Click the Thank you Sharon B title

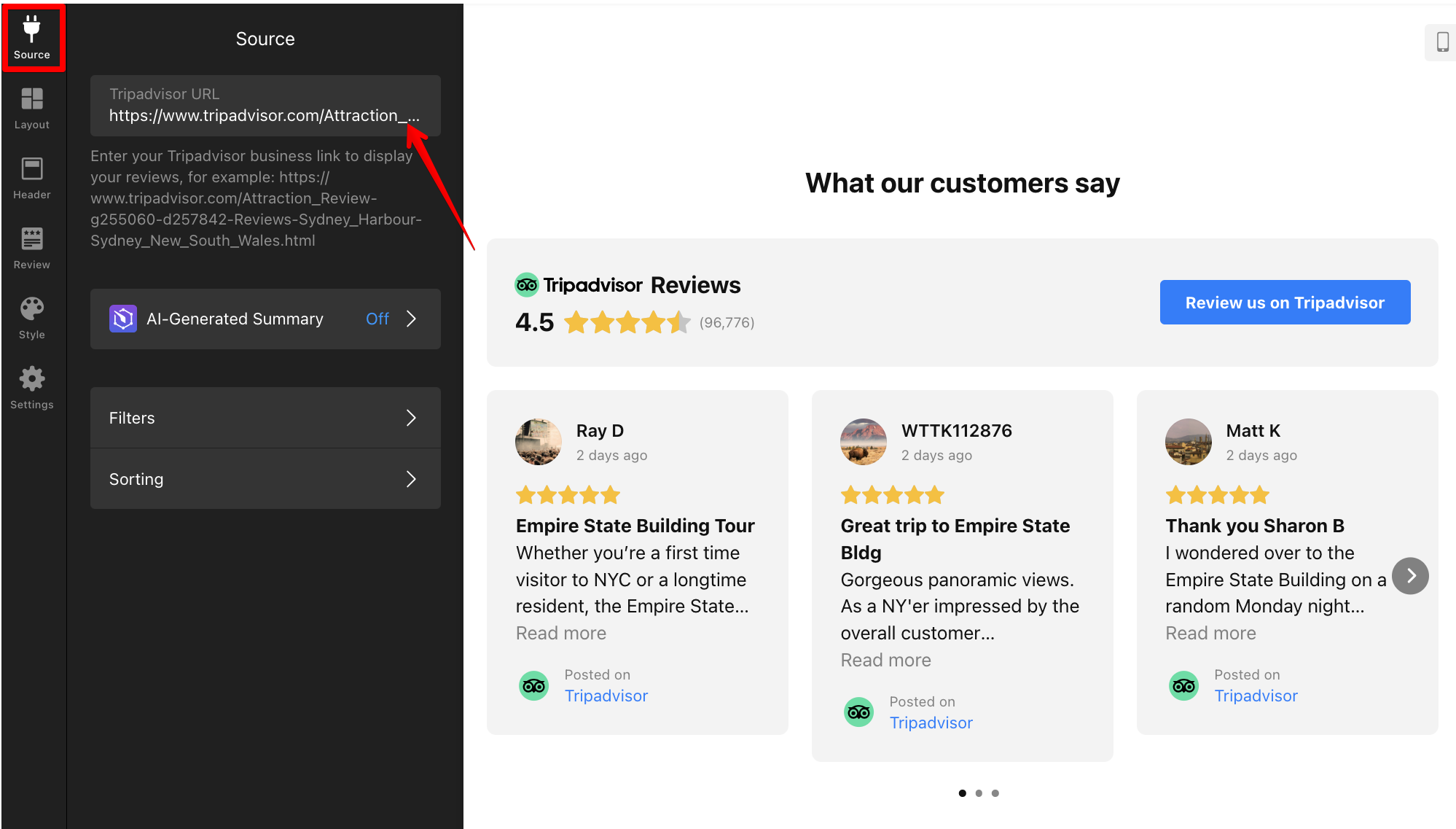[x=1255, y=526]
